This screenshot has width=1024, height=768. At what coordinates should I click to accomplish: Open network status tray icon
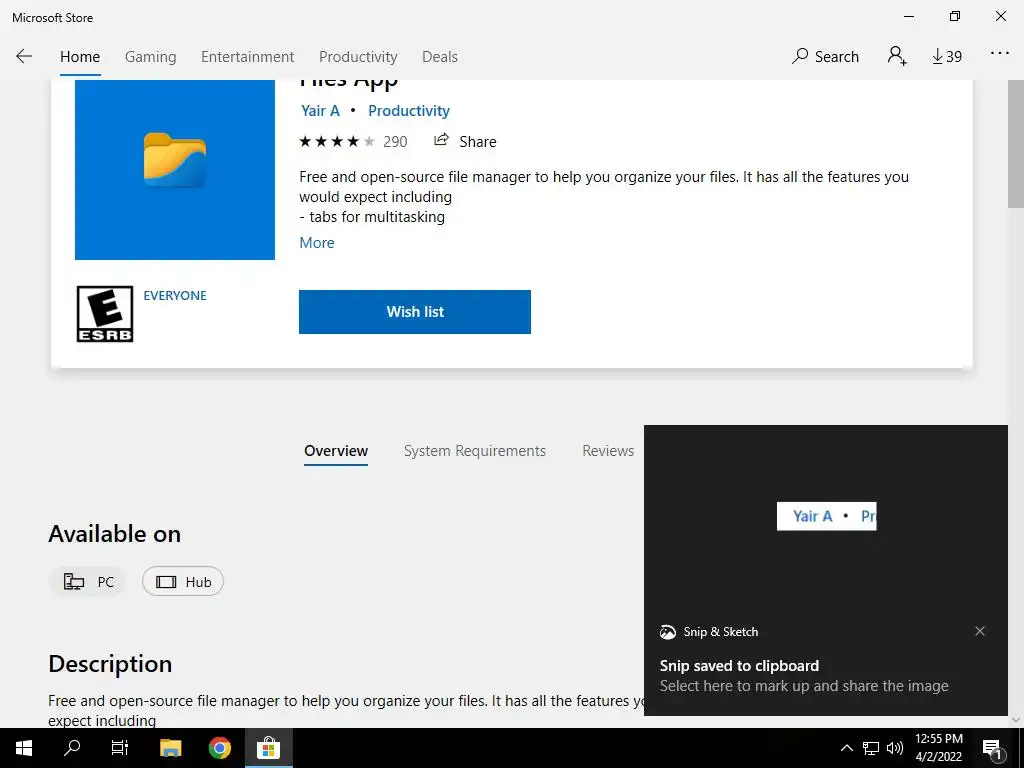click(871, 748)
